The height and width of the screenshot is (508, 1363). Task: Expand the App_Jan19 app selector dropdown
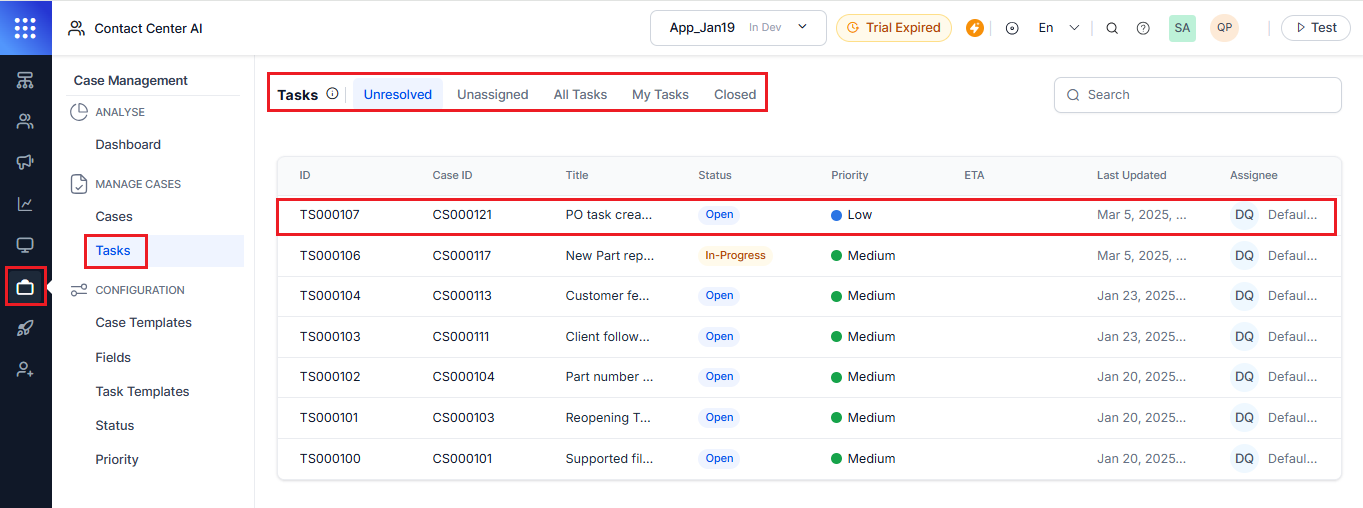(738, 28)
